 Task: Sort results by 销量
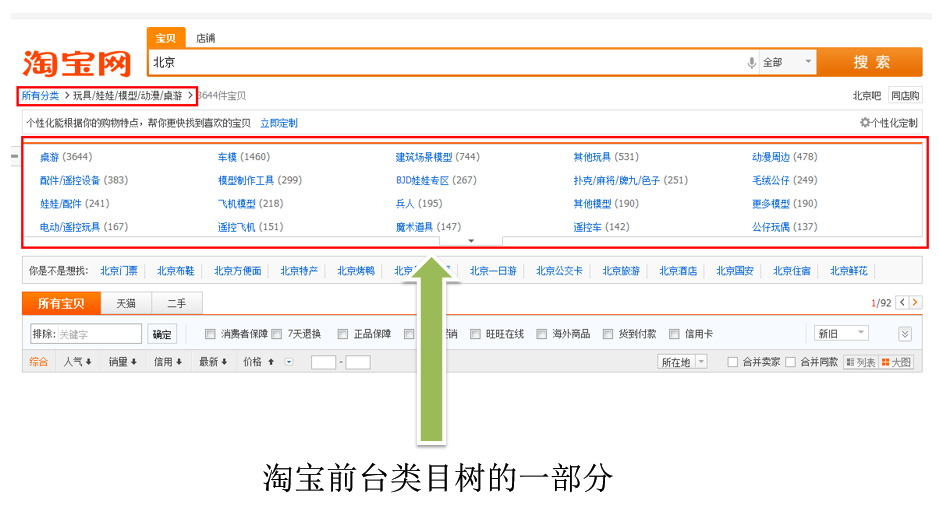pos(123,362)
